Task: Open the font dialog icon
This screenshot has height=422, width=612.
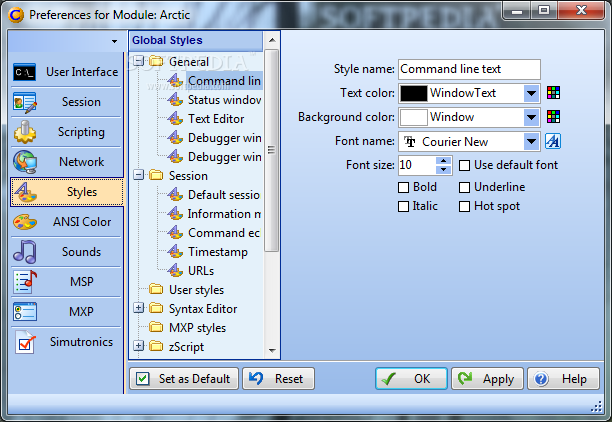Action: pos(553,141)
